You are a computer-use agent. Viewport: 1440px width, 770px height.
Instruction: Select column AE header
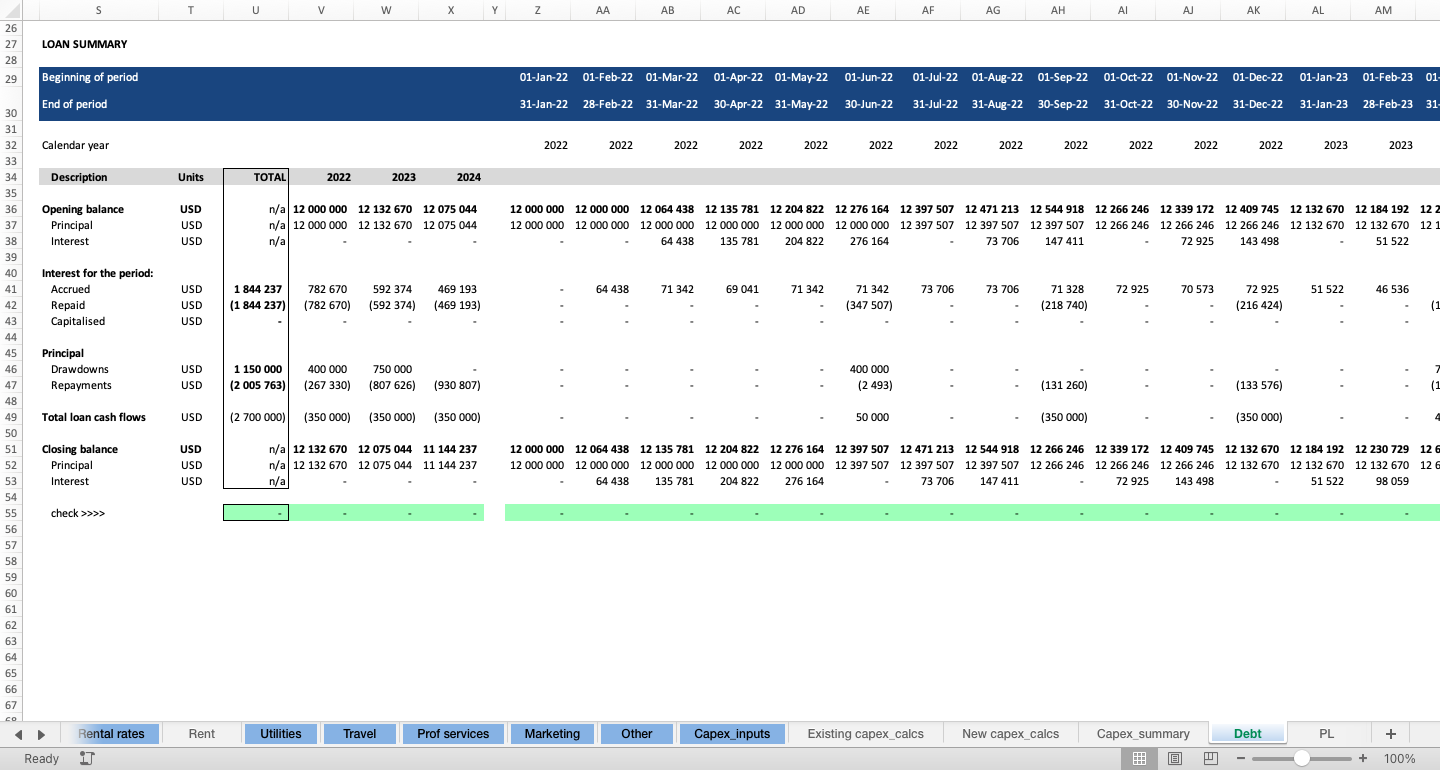863,9
